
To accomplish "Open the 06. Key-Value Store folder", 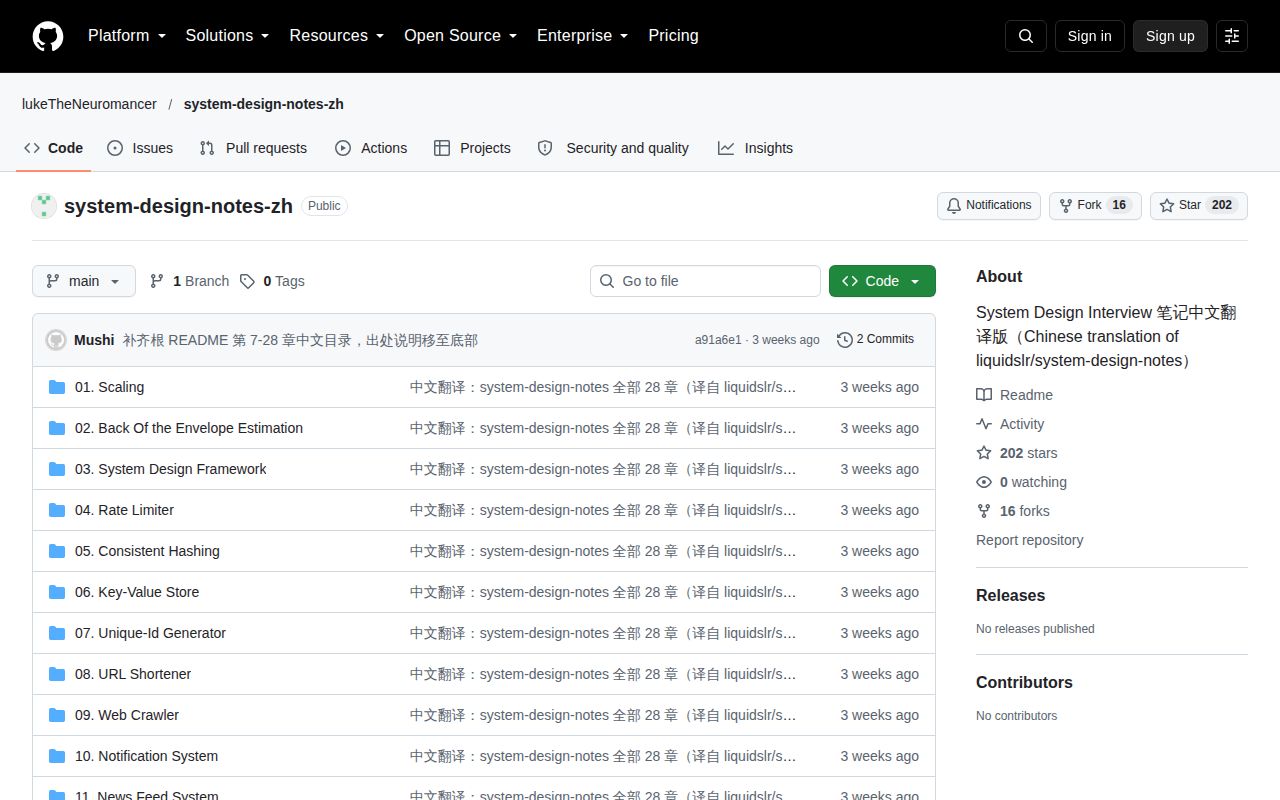I will click(137, 592).
